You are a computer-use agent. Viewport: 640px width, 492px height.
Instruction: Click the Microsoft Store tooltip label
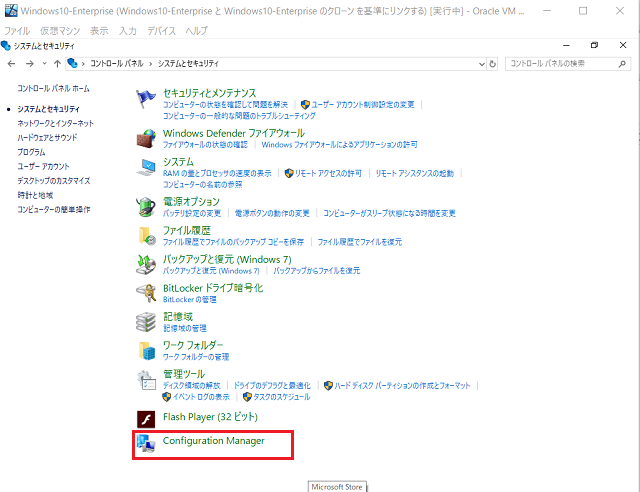(337, 487)
